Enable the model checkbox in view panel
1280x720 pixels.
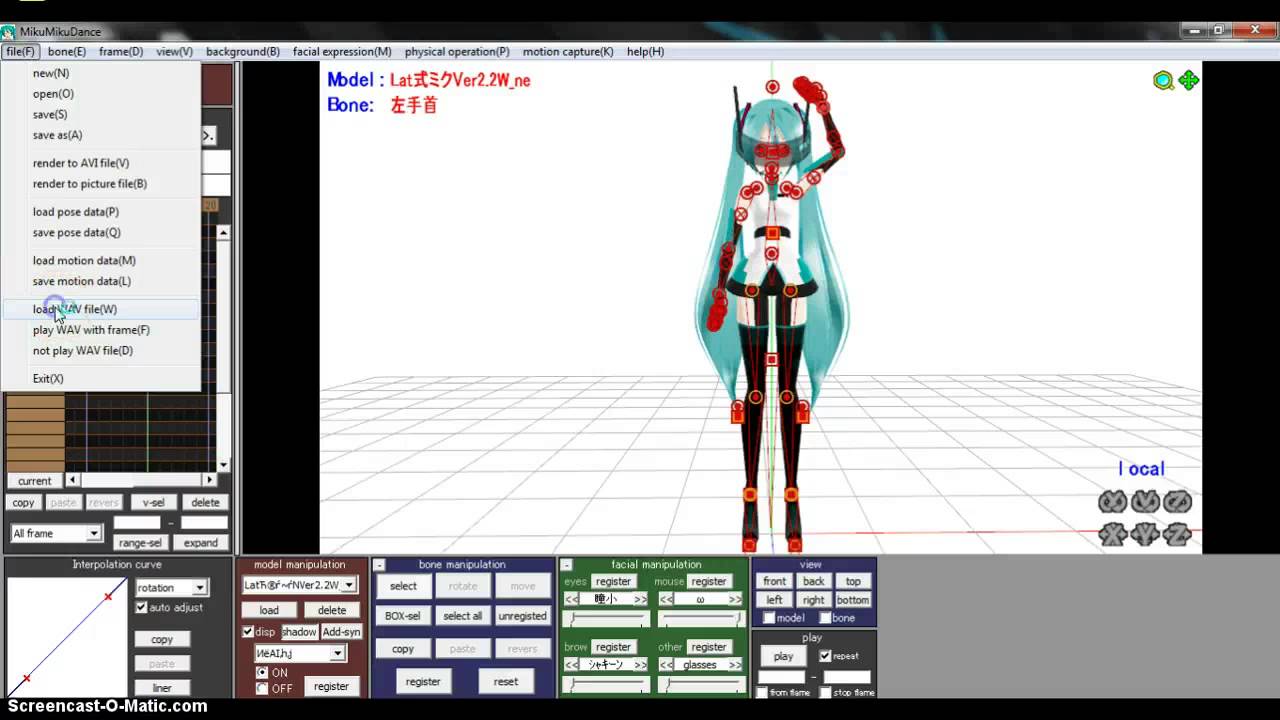(768, 618)
